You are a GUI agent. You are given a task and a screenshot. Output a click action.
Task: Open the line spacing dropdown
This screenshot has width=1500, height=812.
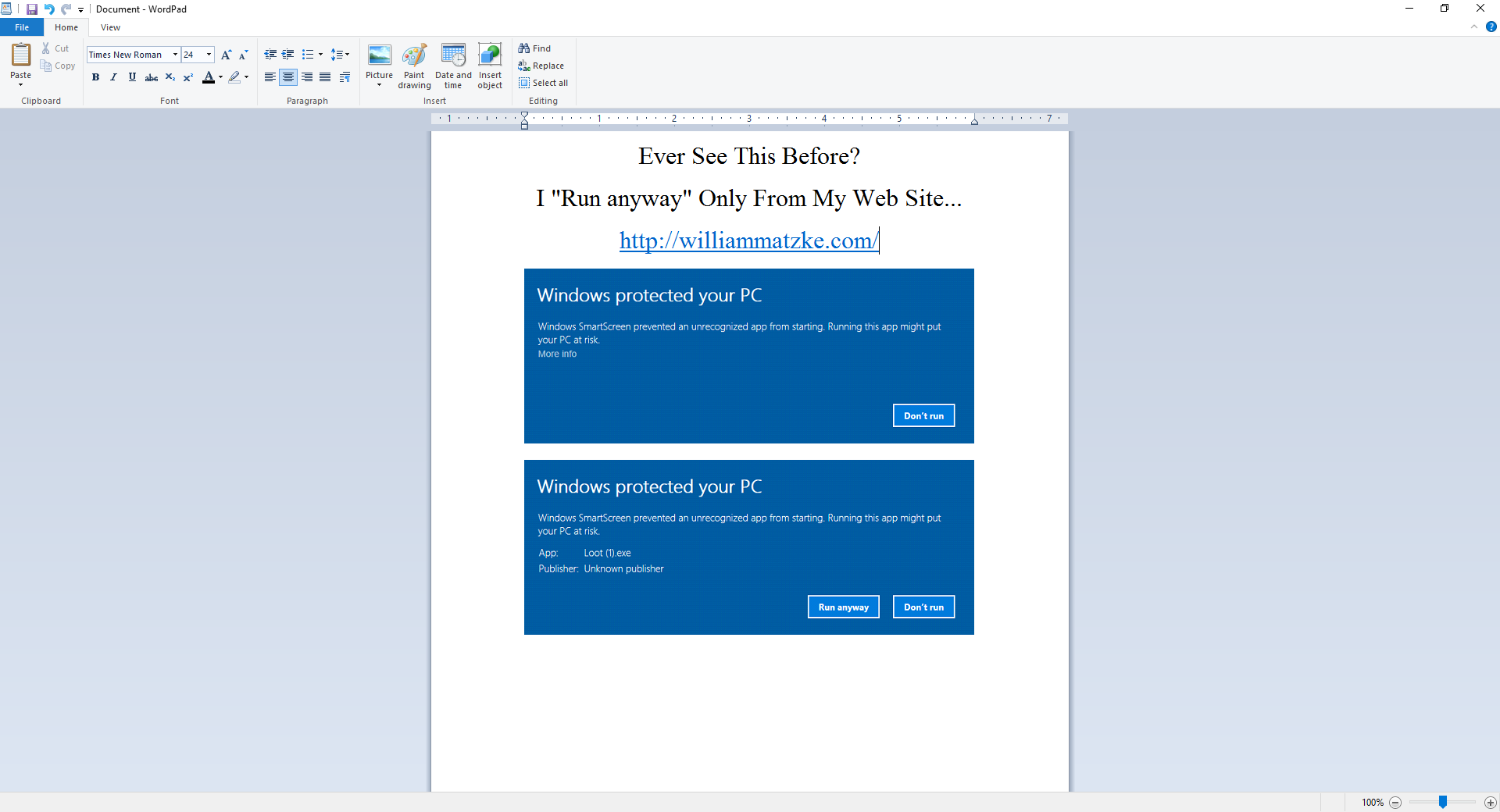pos(340,55)
